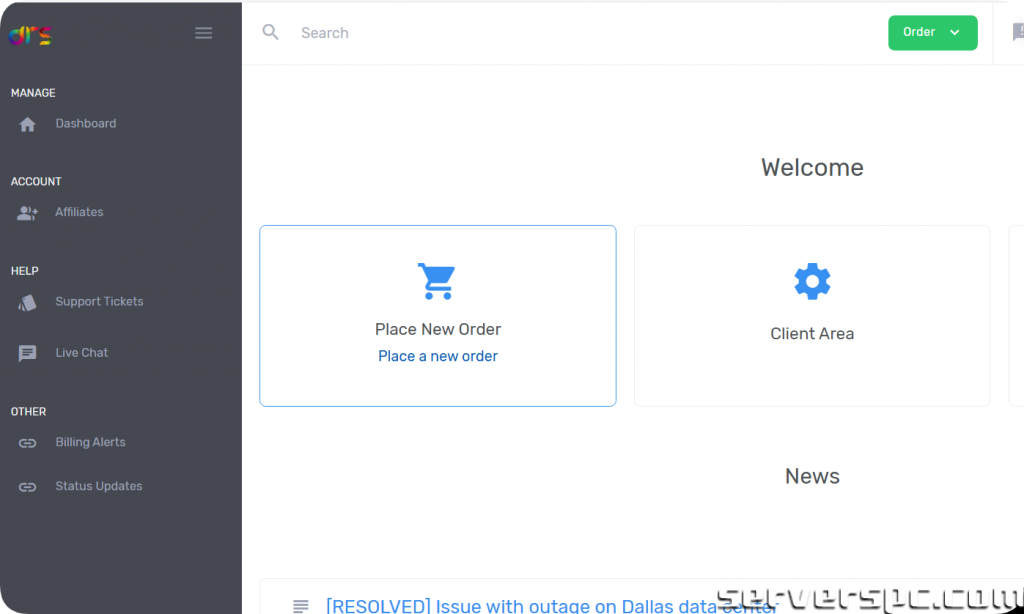Expand the green Order dropdown button
1024x614 pixels.
[932, 33]
